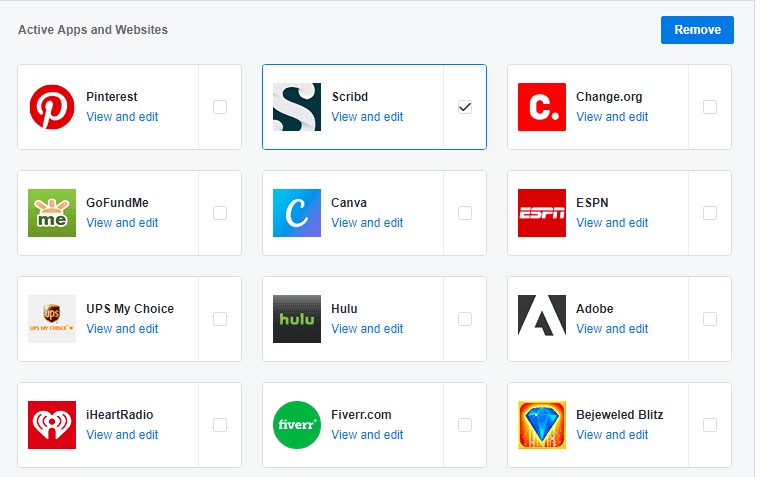Open View and edit for iHeartRadio
Image resolution: width=763 pixels, height=477 pixels.
pyautogui.click(x=122, y=435)
